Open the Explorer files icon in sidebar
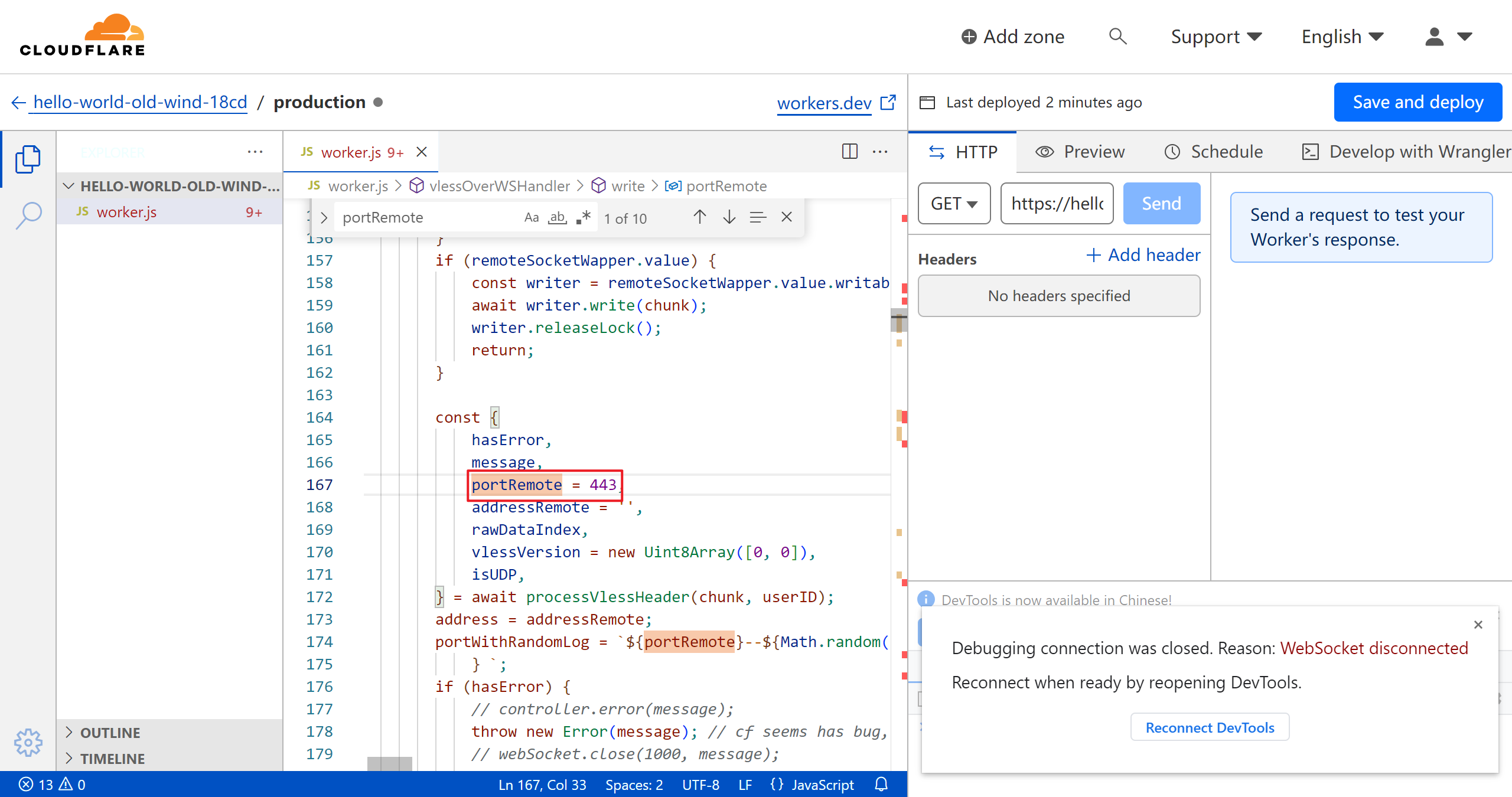The width and height of the screenshot is (1512, 797). (28, 159)
